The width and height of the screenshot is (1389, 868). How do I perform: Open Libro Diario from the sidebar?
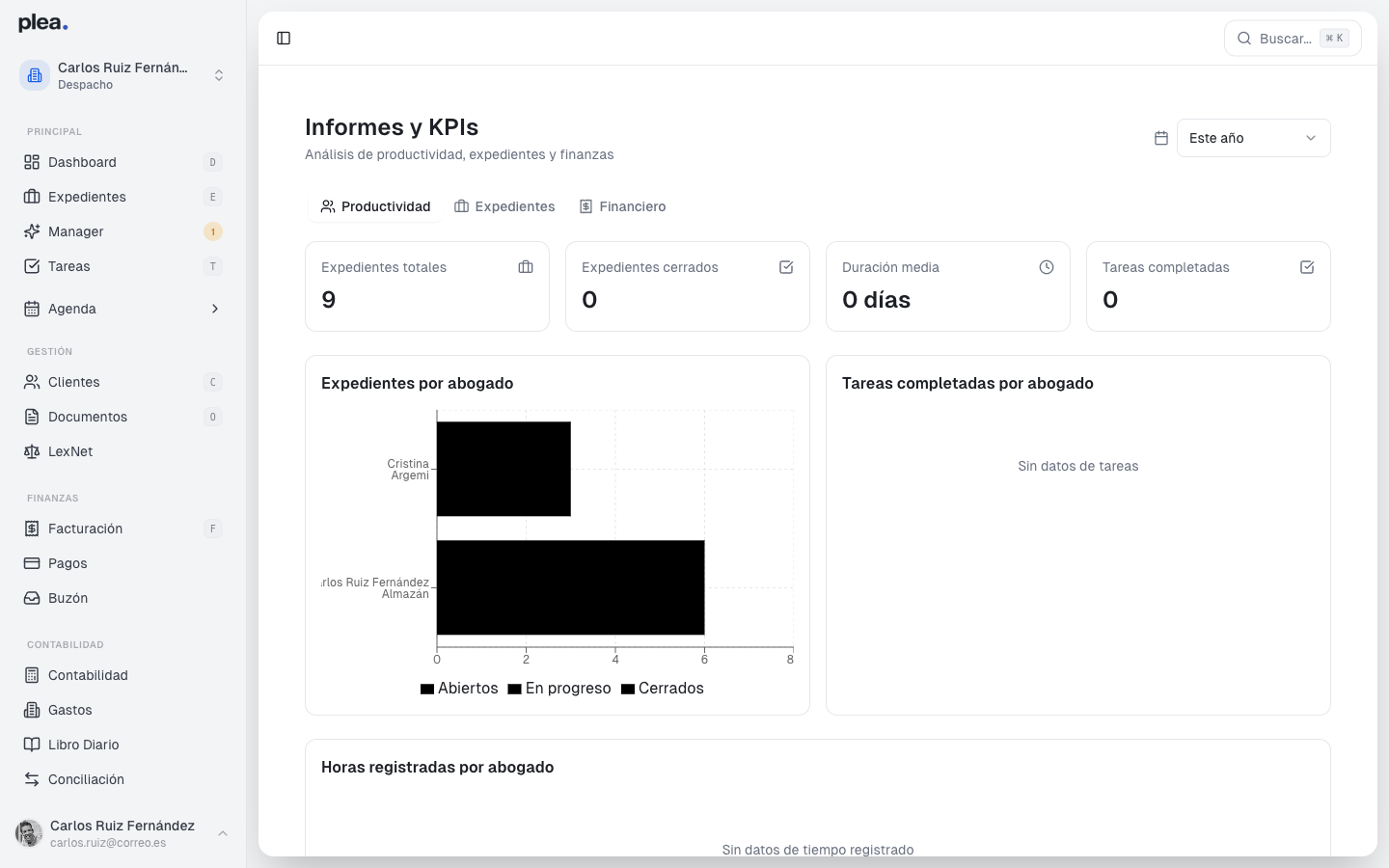(82, 745)
